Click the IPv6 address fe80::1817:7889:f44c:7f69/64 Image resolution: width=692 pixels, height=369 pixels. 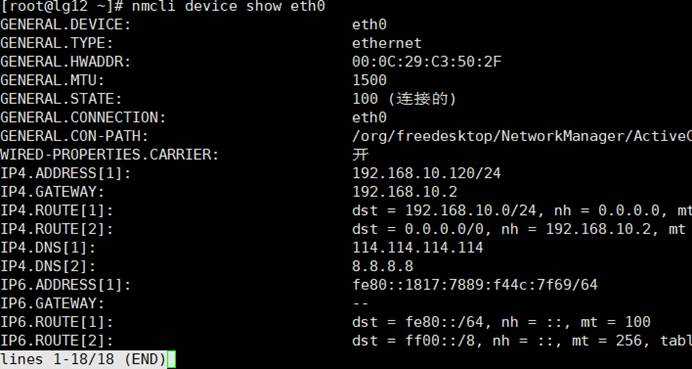475,285
